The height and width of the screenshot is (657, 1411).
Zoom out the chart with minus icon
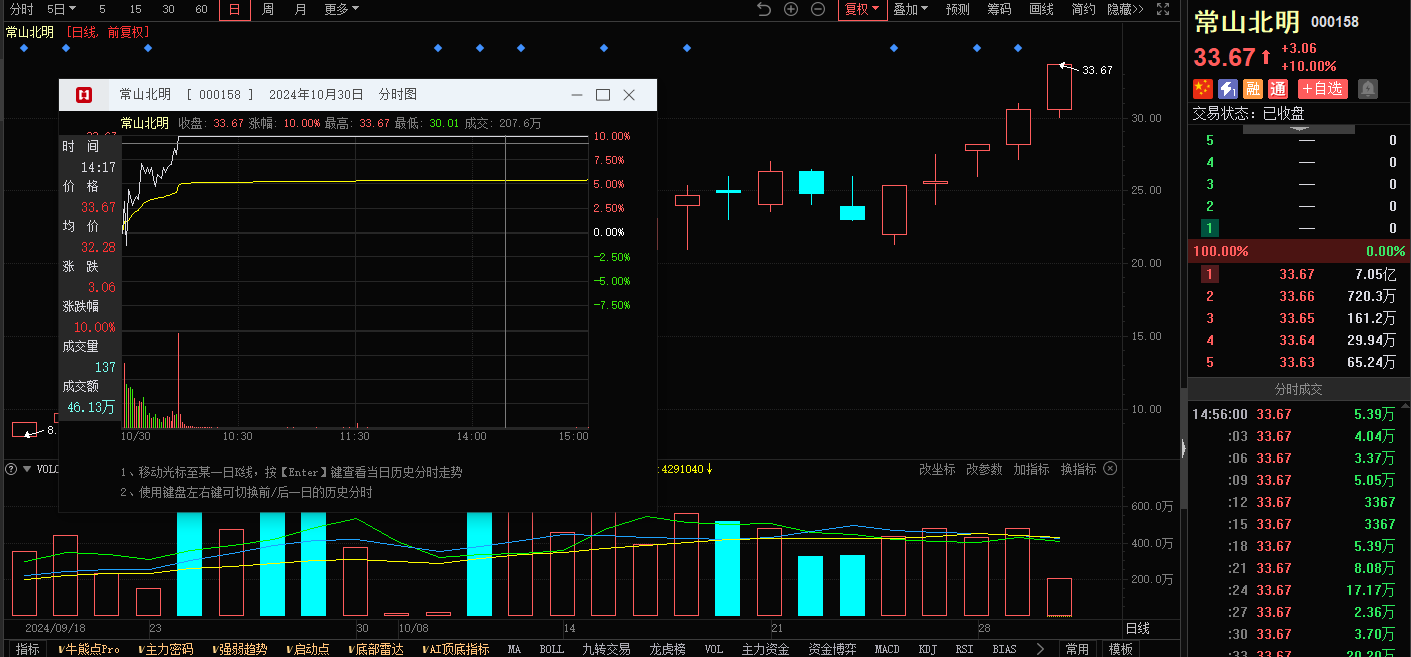818,9
